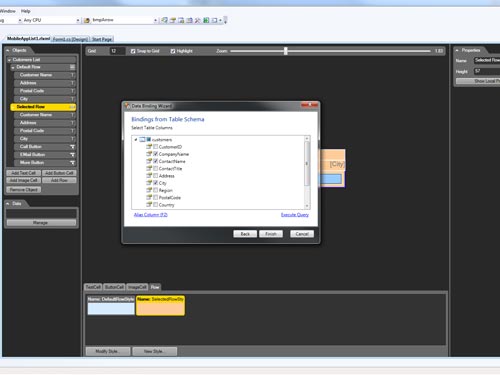
Task: Click the Back button in wizard
Action: click(x=245, y=234)
